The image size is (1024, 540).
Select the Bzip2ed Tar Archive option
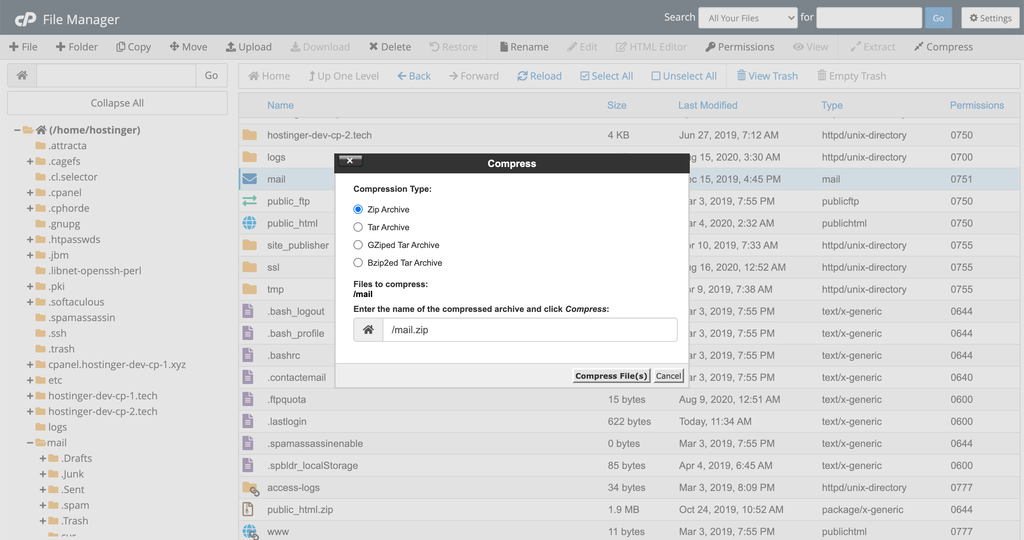pyautogui.click(x=358, y=262)
